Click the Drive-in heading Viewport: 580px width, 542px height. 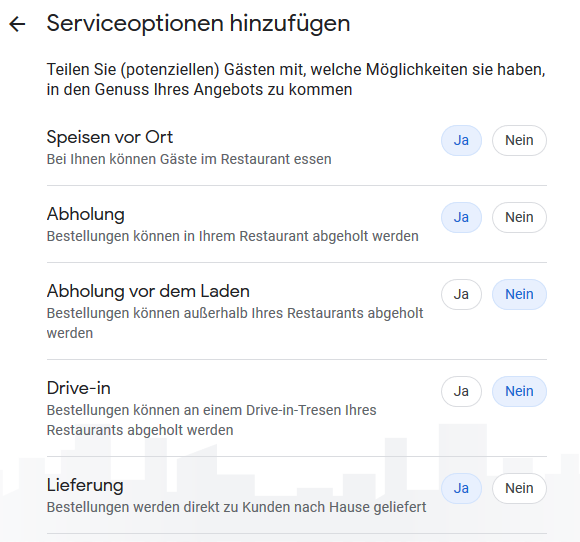(78, 388)
